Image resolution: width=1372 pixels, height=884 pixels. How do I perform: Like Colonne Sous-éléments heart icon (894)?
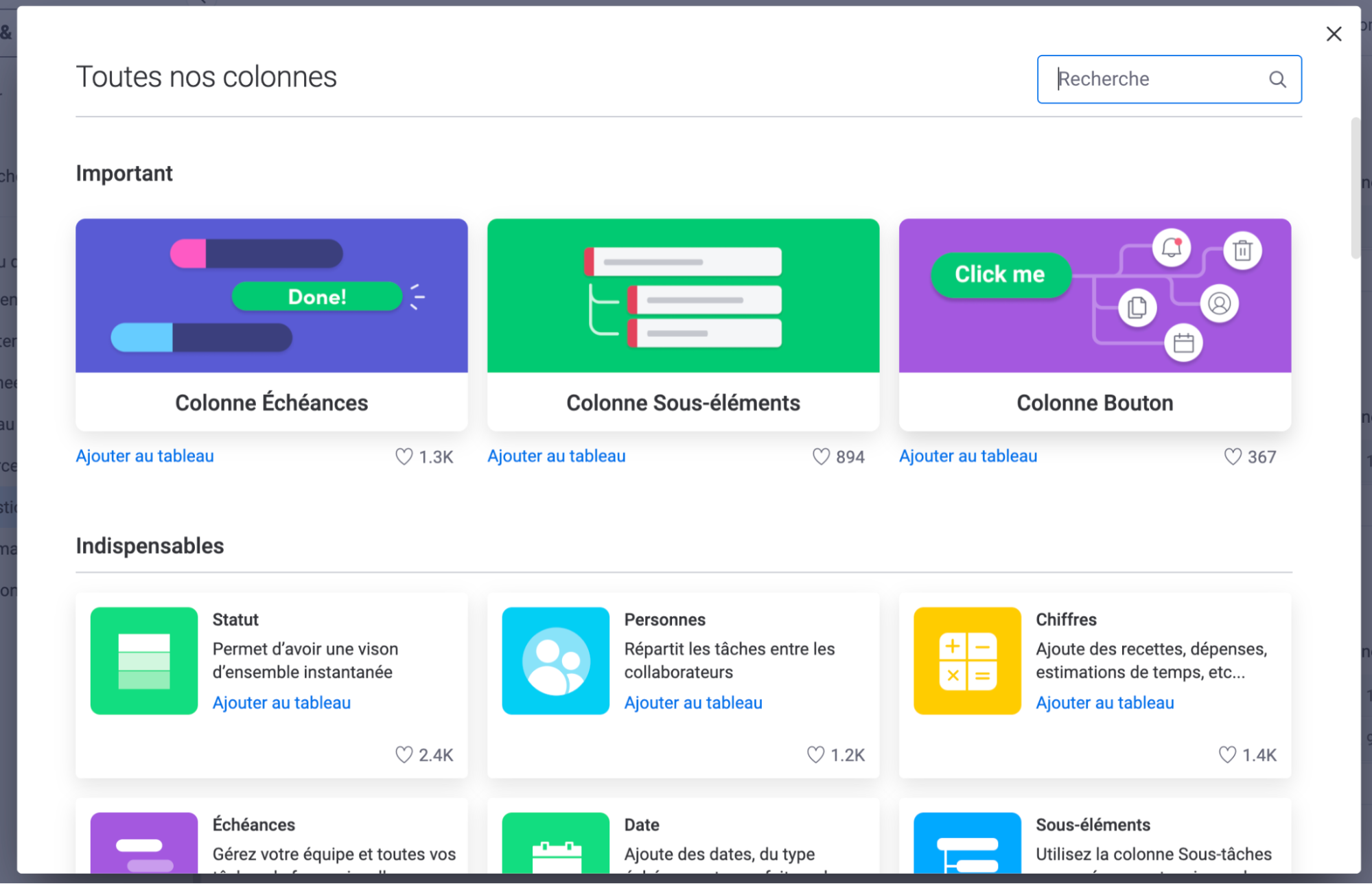[821, 456]
